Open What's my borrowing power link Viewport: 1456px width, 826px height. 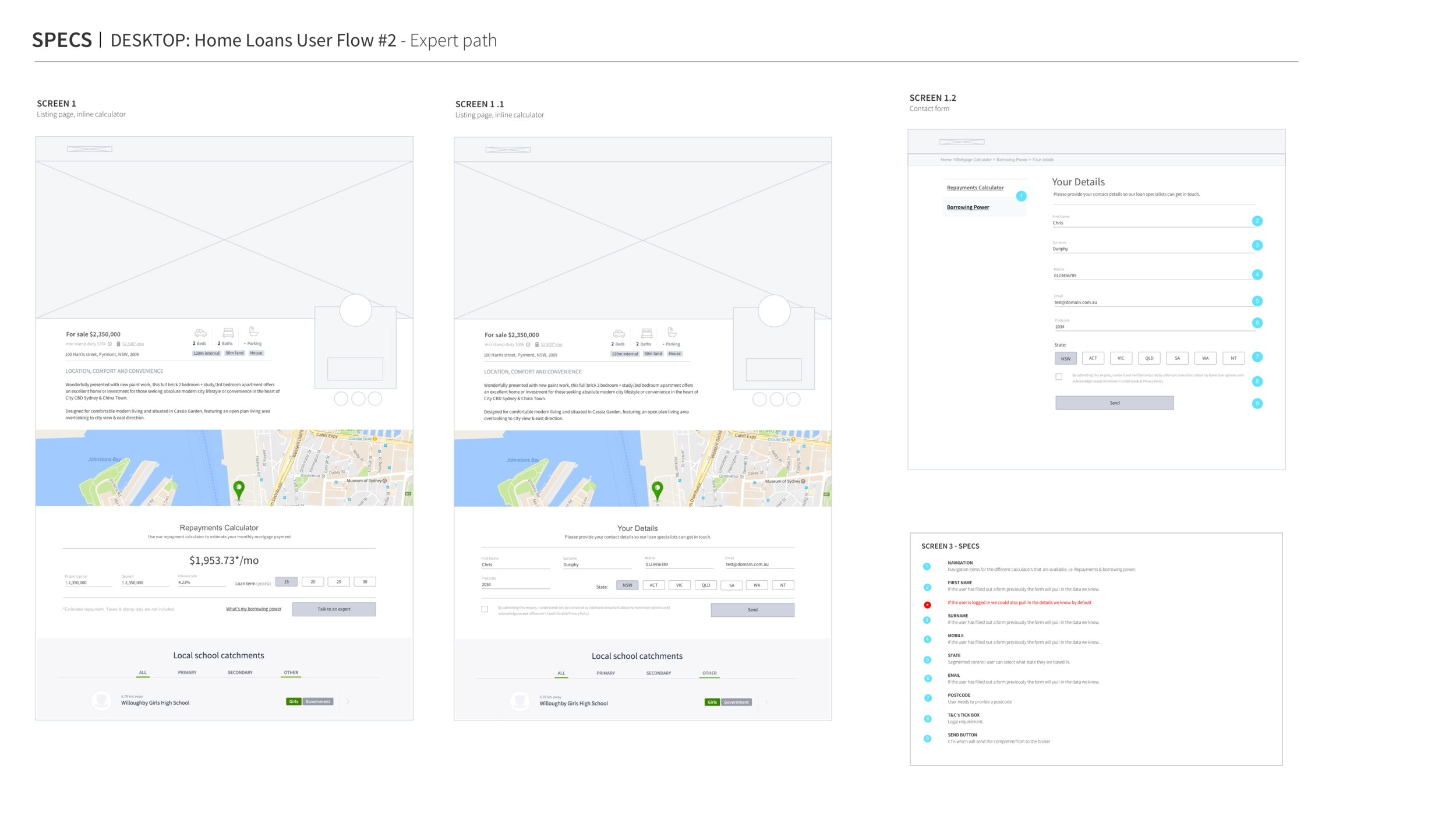point(253,609)
